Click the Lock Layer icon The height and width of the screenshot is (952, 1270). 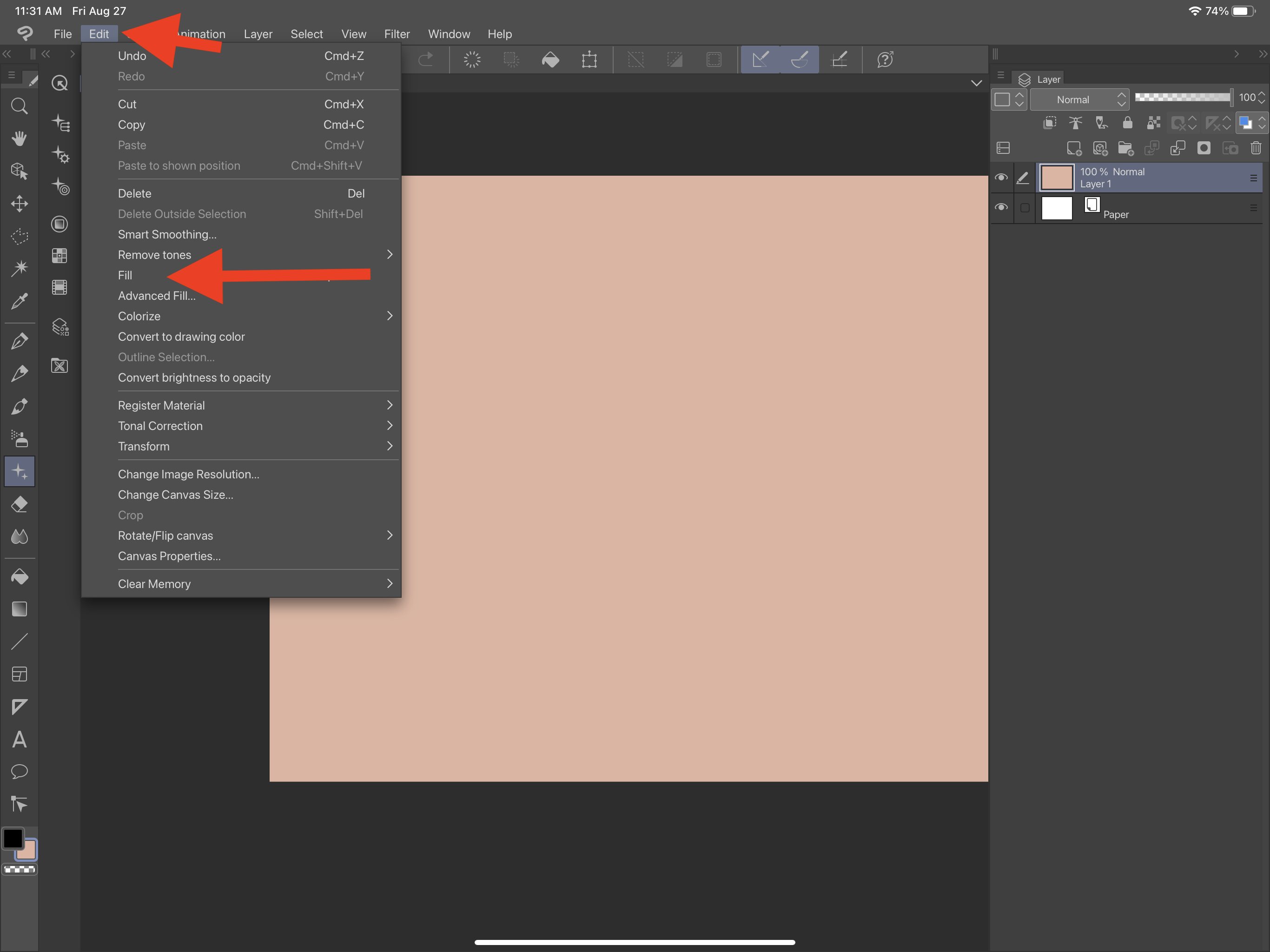tap(1127, 122)
